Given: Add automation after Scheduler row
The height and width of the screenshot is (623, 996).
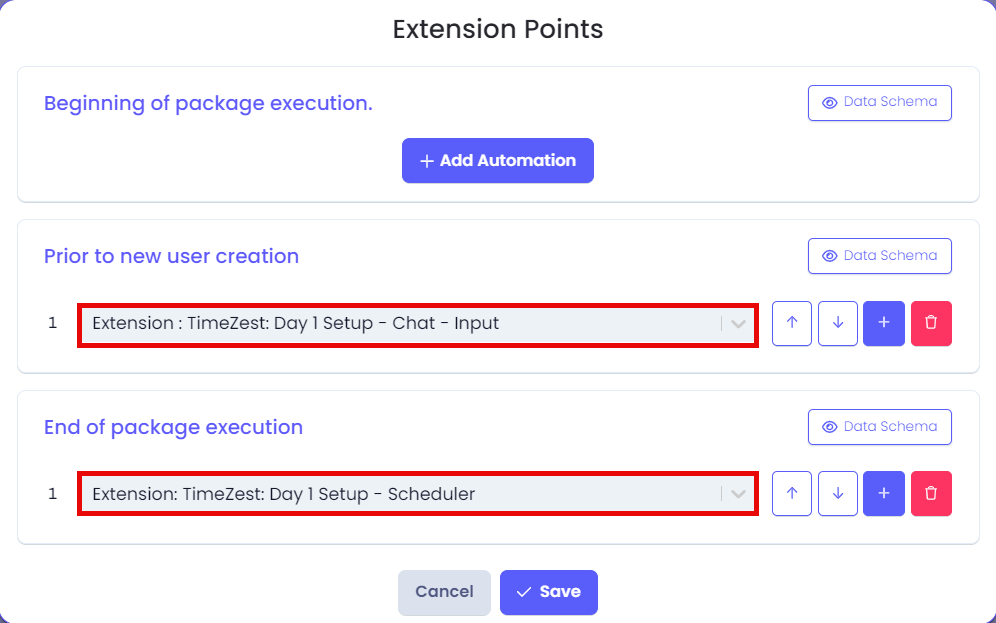Looking at the screenshot, I should click(884, 493).
